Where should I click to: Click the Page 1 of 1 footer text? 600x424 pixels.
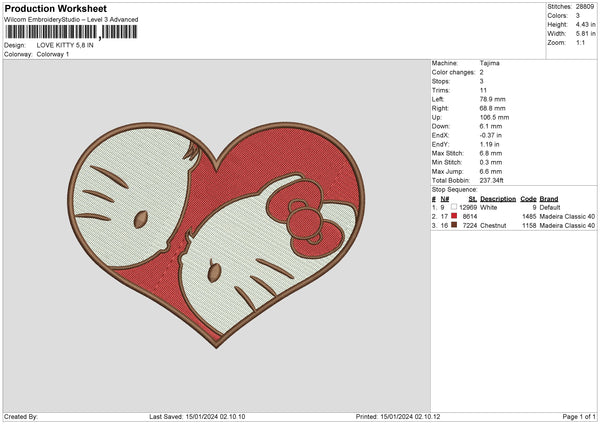(576, 416)
